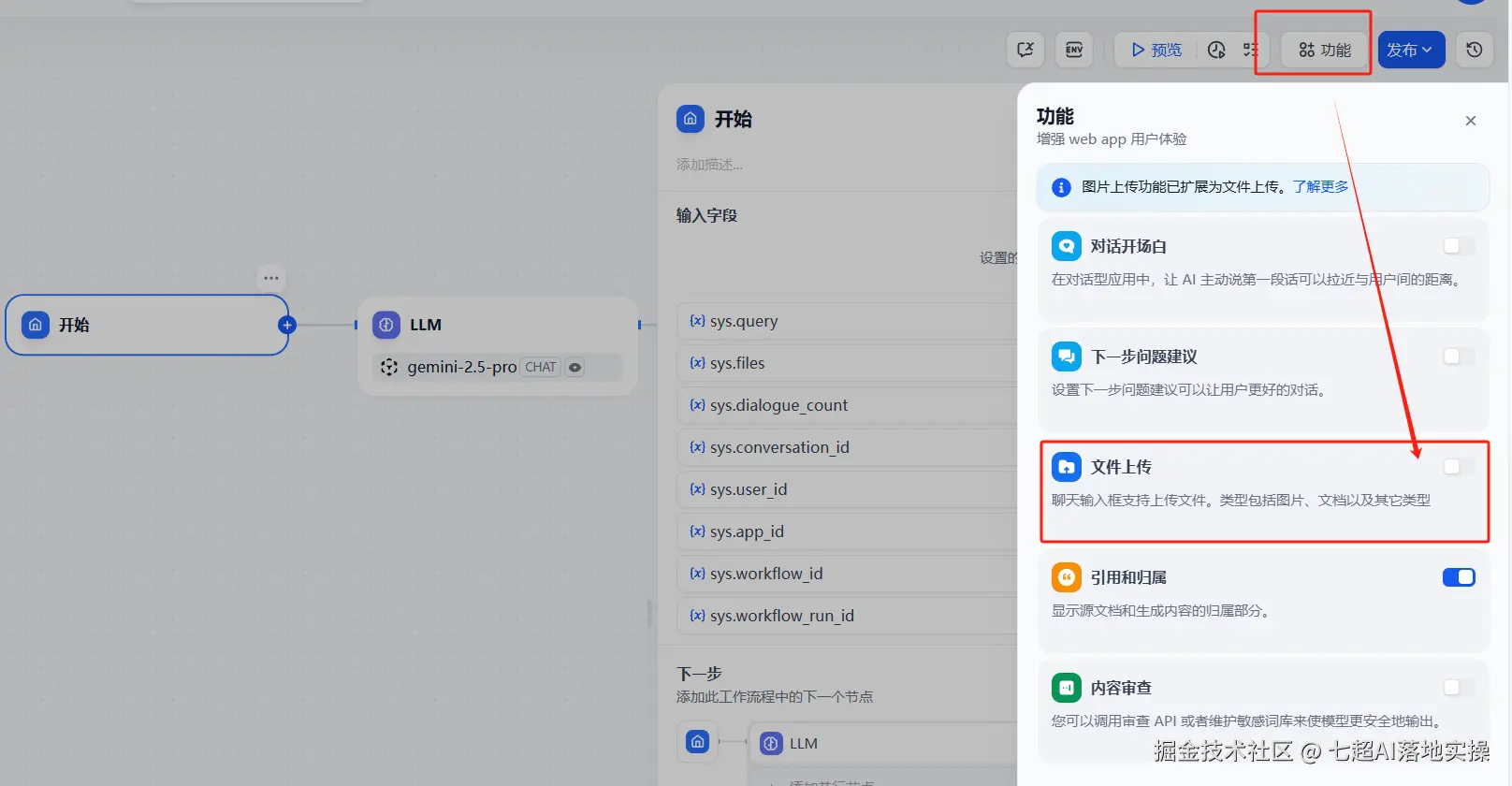Enable 下一步问题建议 switch
The height and width of the screenshot is (786, 1512).
[1459, 357]
